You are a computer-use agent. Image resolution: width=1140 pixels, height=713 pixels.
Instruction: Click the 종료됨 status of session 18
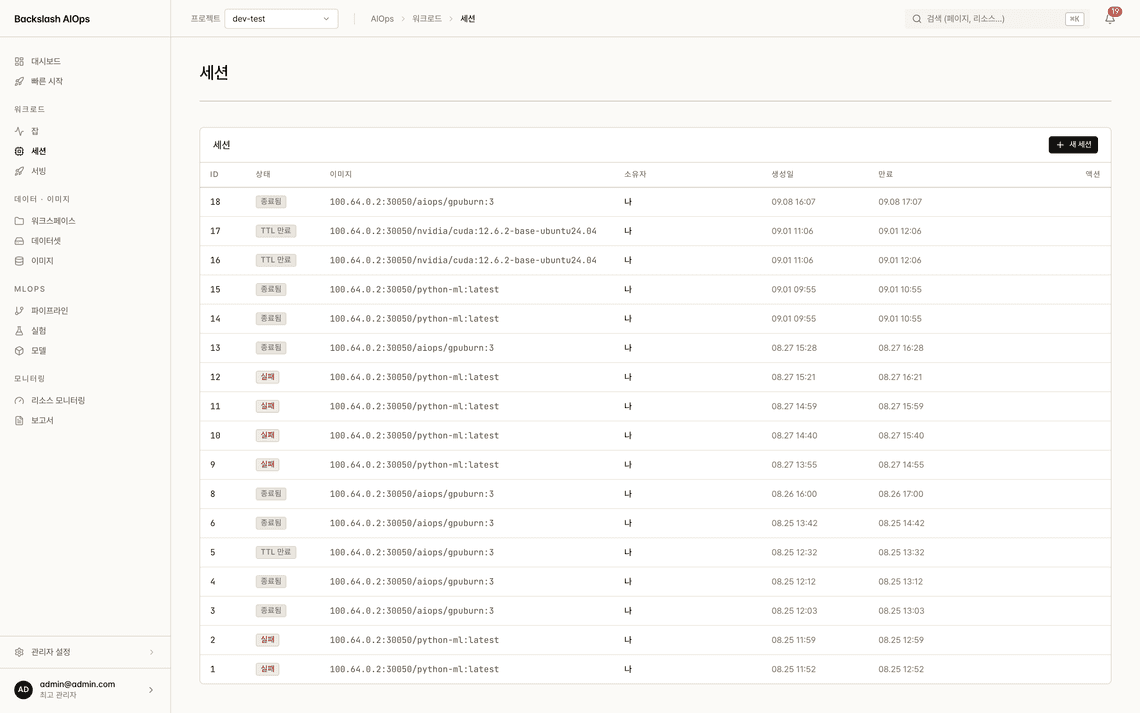270,202
